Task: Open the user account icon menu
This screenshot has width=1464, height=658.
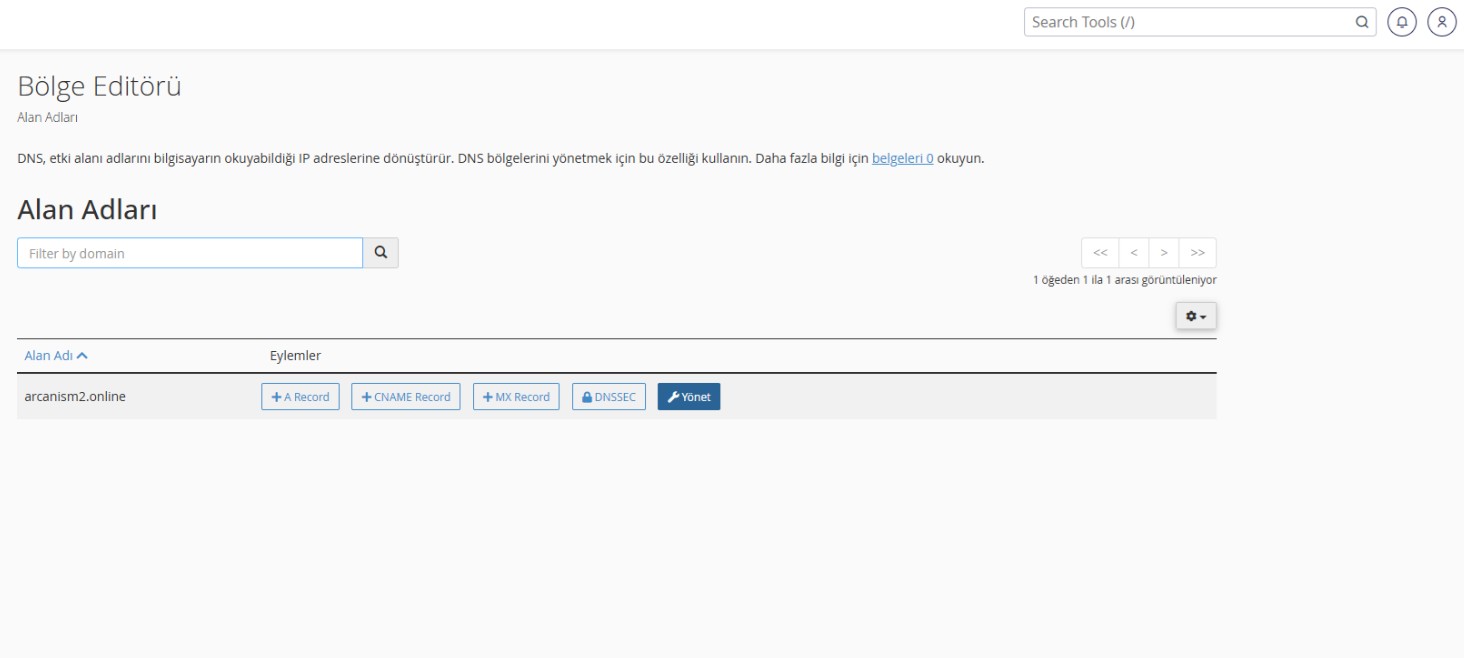Action: [1441, 22]
